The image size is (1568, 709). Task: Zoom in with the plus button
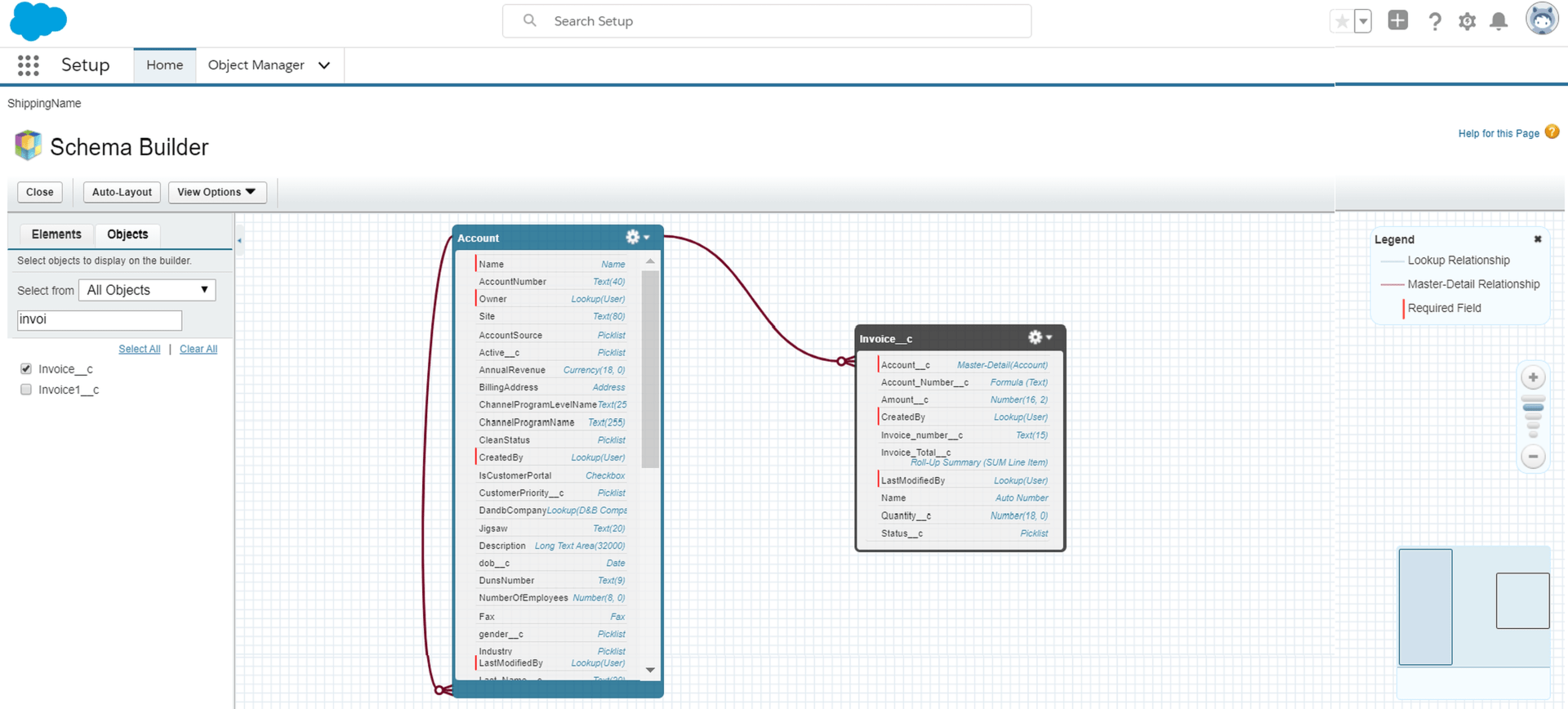[1533, 377]
